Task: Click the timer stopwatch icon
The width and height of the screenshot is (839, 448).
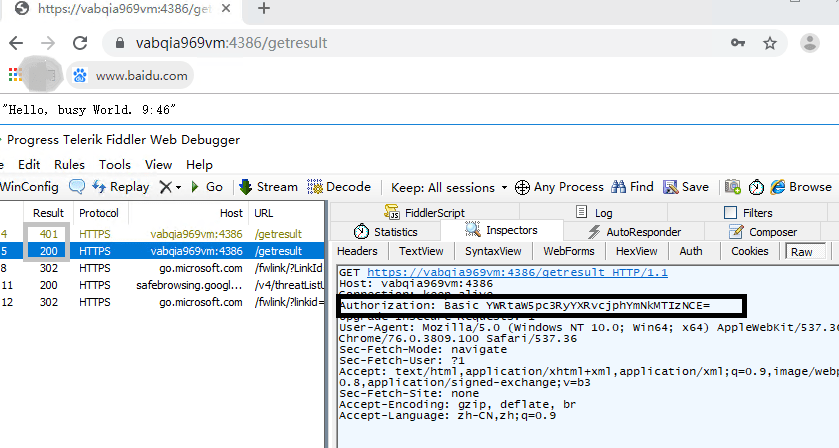Action: tap(756, 187)
